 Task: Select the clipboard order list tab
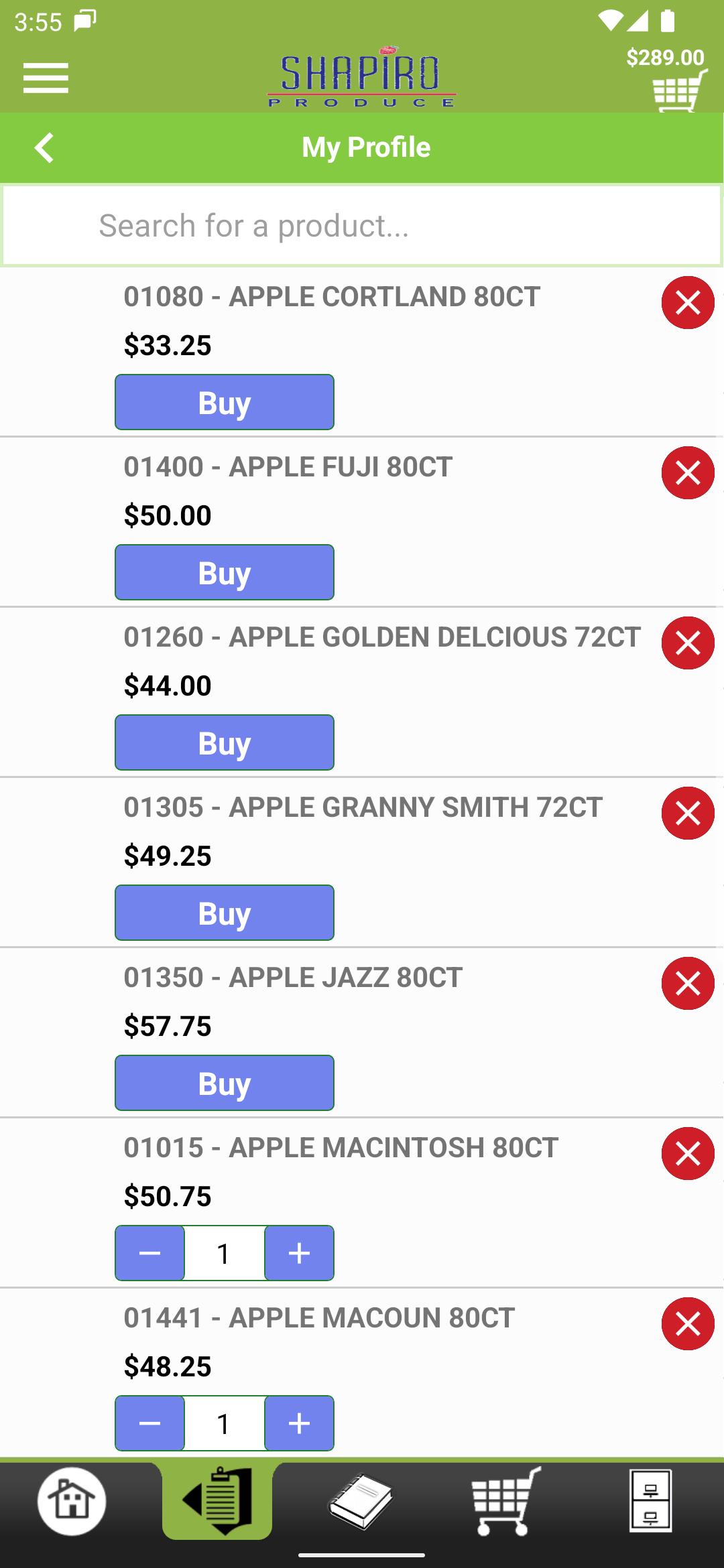pos(217,1501)
